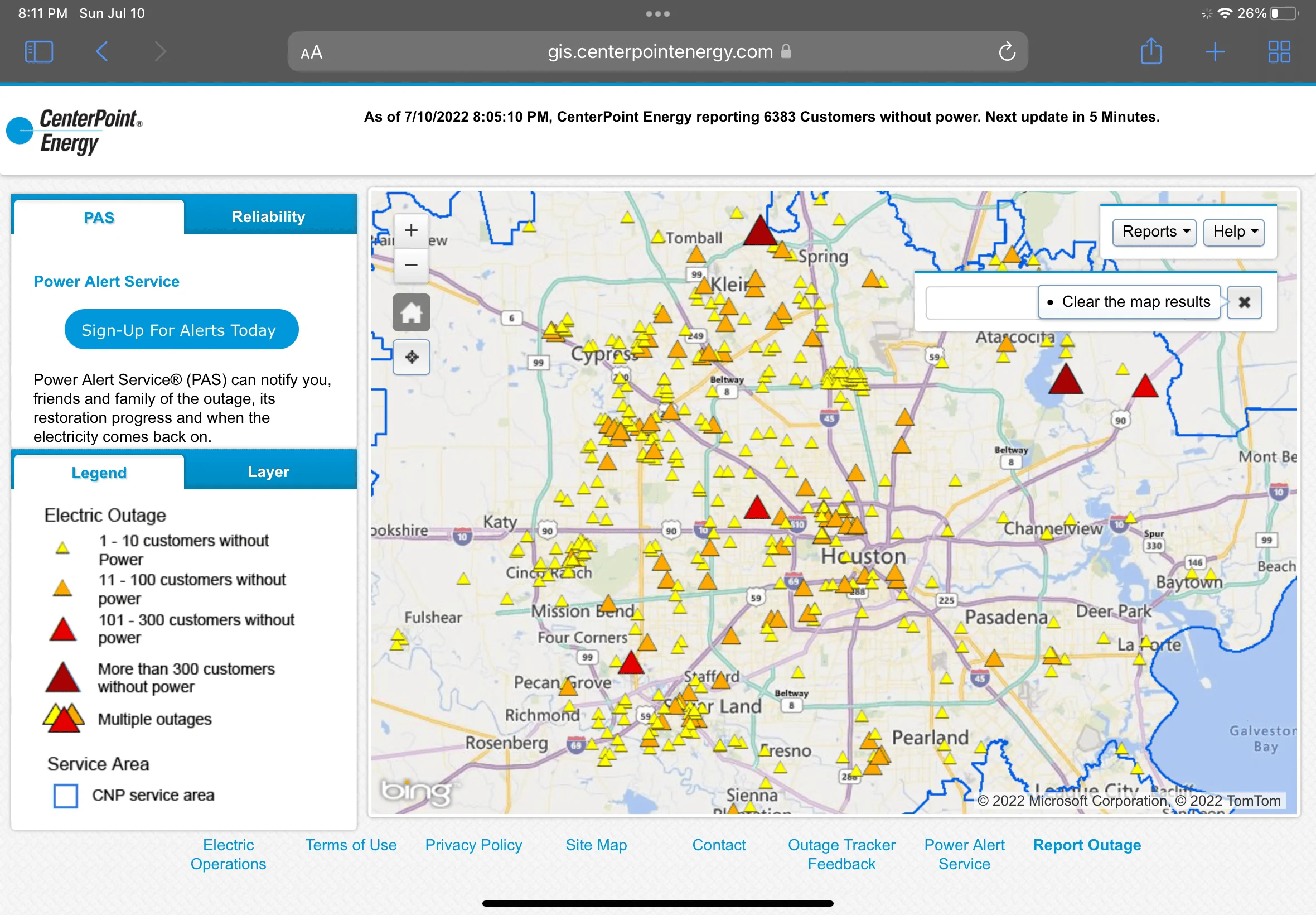
Task: Expand the Reports dropdown
Action: click(x=1154, y=232)
